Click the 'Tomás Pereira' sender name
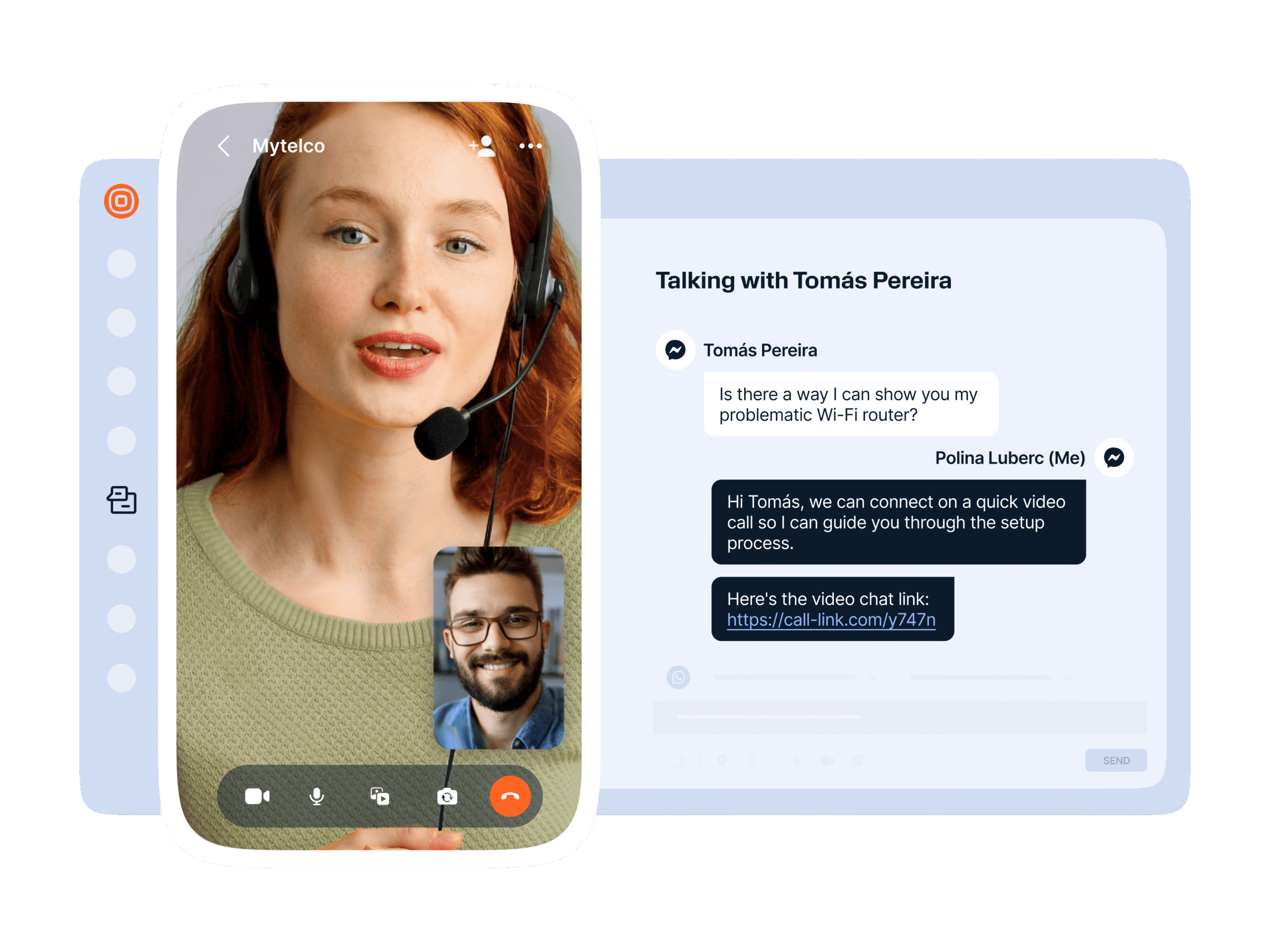Screen dimensions: 1270x952 (x=760, y=350)
